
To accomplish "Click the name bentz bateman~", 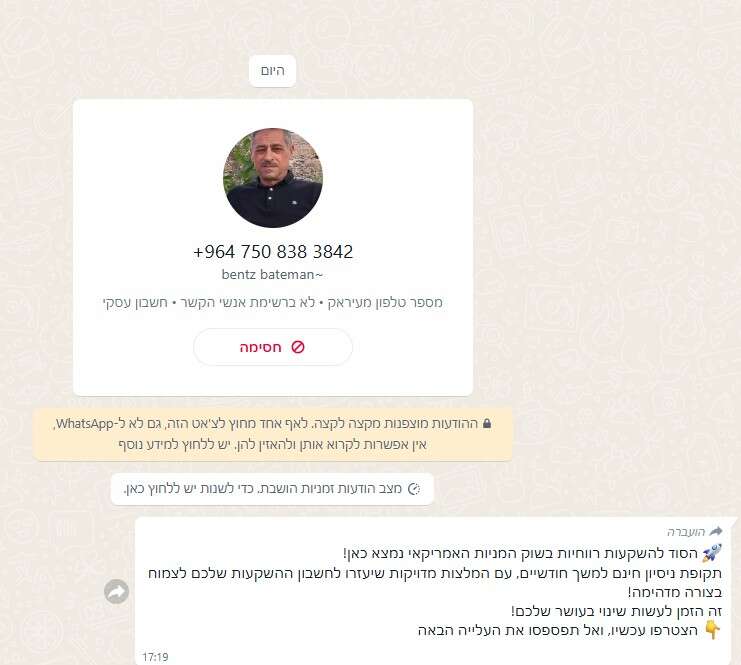I will (x=272, y=275).
